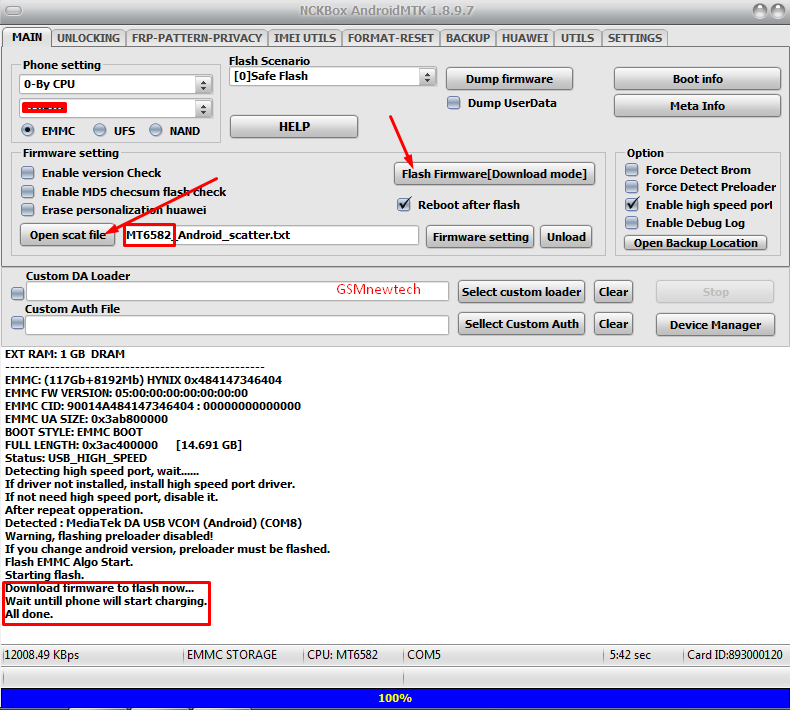Open the FORMAT-RESET tab
The height and width of the screenshot is (710, 790).
tap(390, 38)
